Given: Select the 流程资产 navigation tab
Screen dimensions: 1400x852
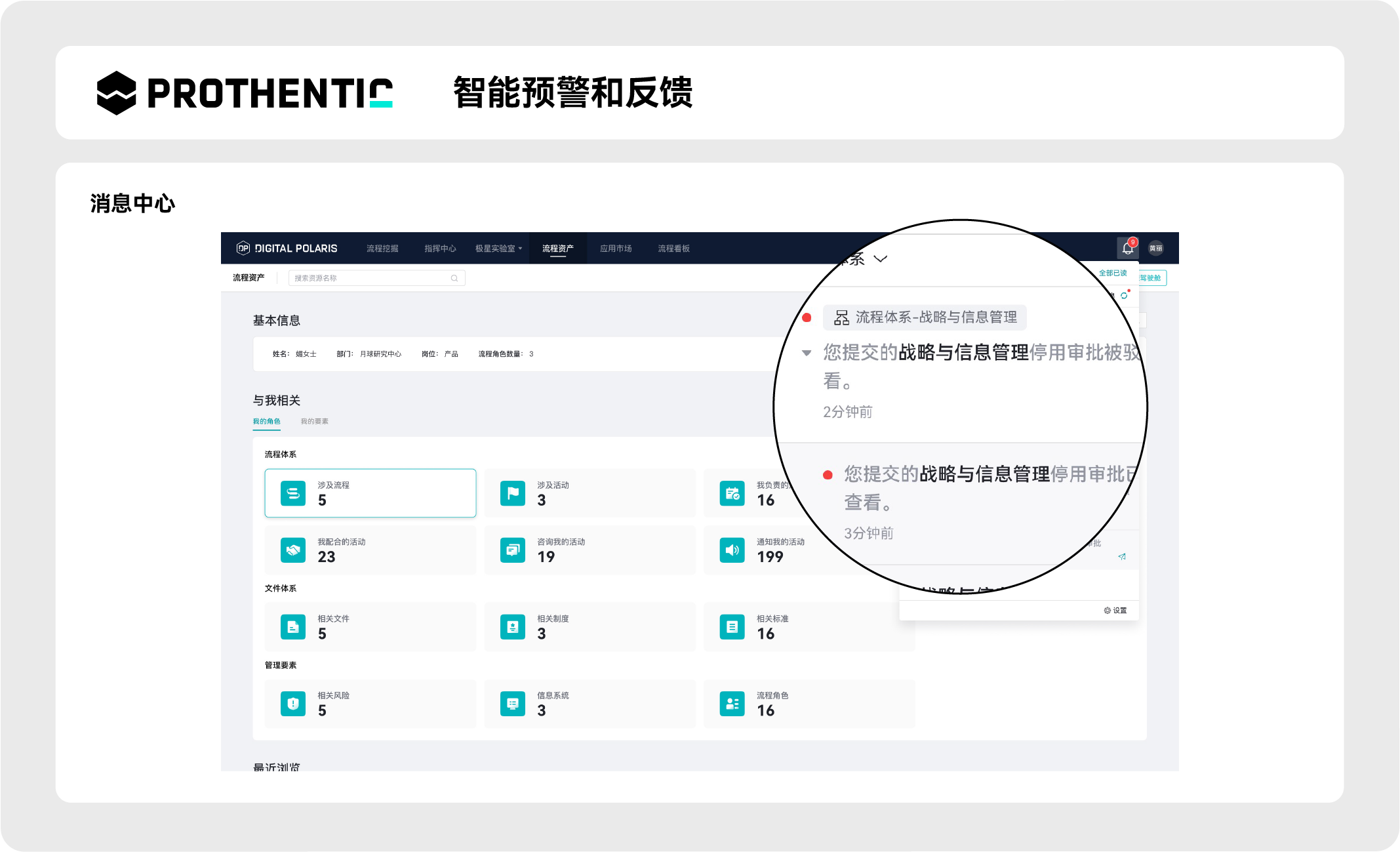Looking at the screenshot, I should click(x=558, y=249).
